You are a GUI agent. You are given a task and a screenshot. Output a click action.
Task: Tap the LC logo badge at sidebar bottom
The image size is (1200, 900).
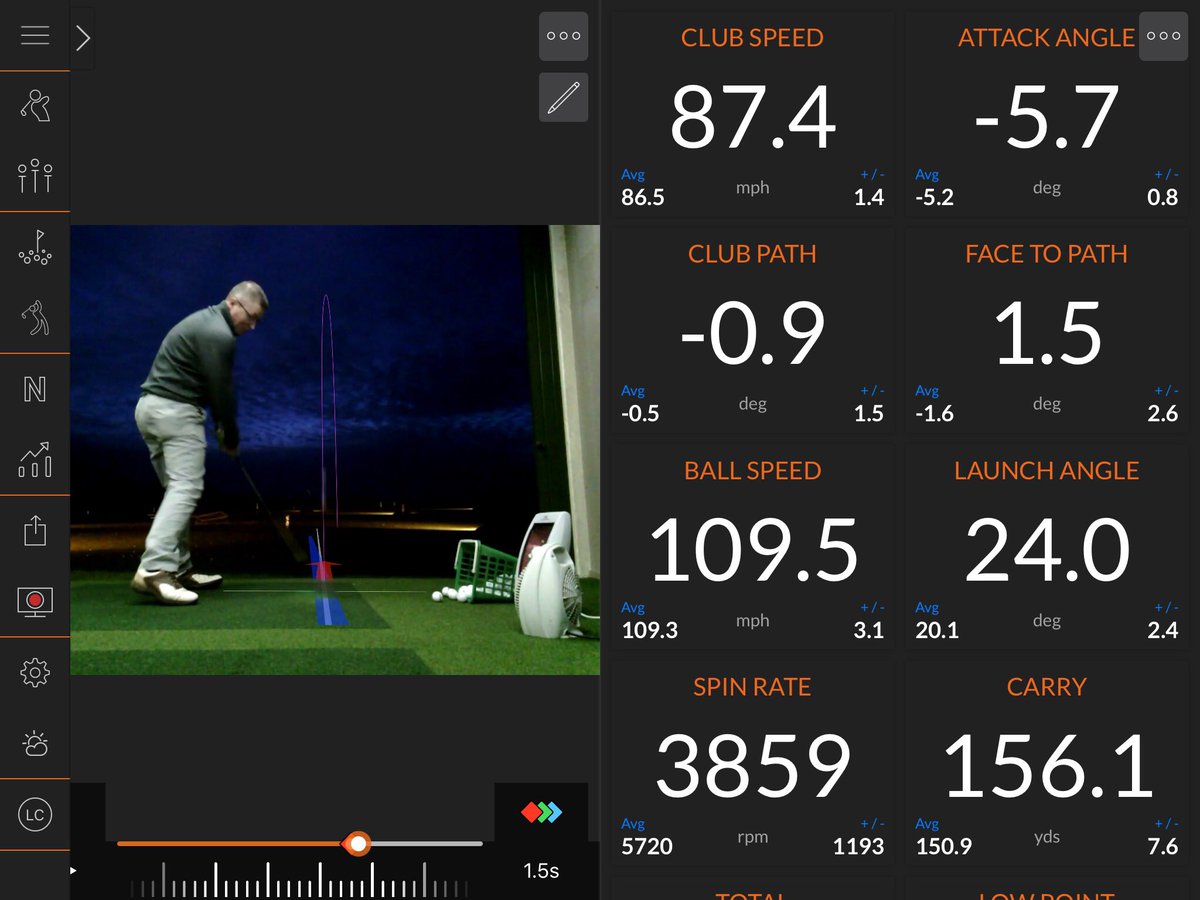coord(36,815)
